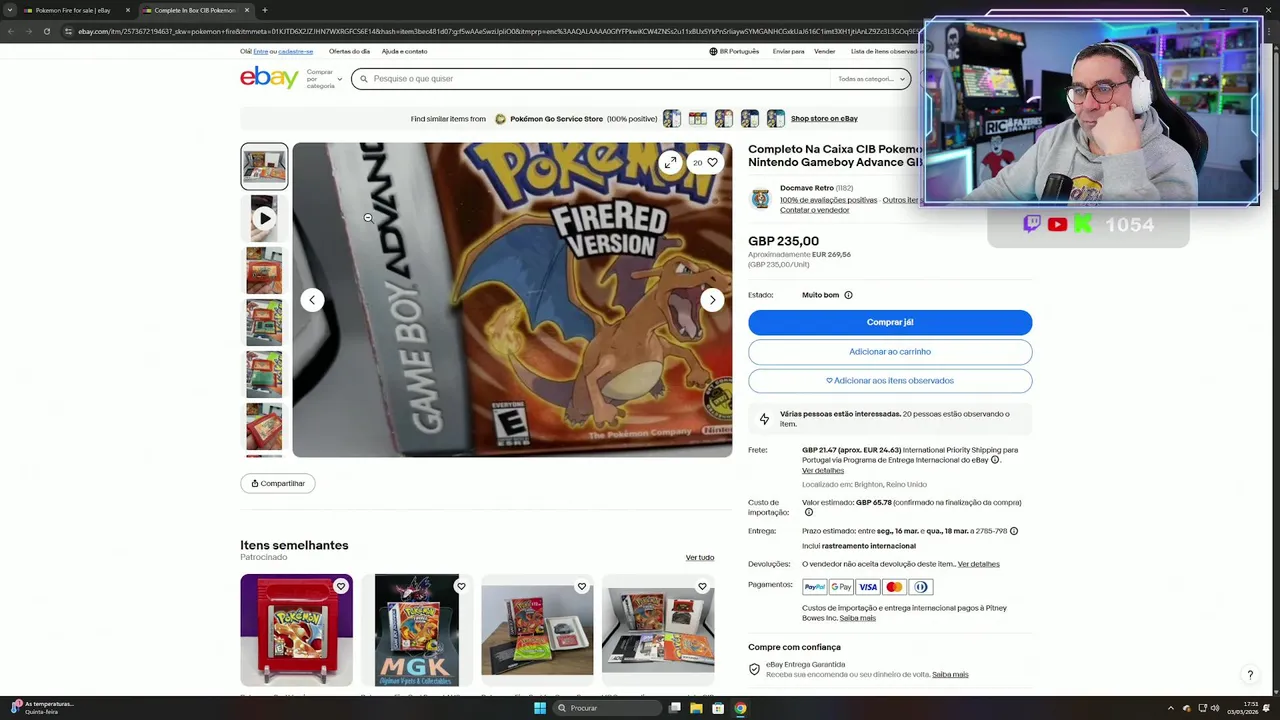The height and width of the screenshot is (720, 1280).
Task: Click the eBay logo
Action: 269,78
